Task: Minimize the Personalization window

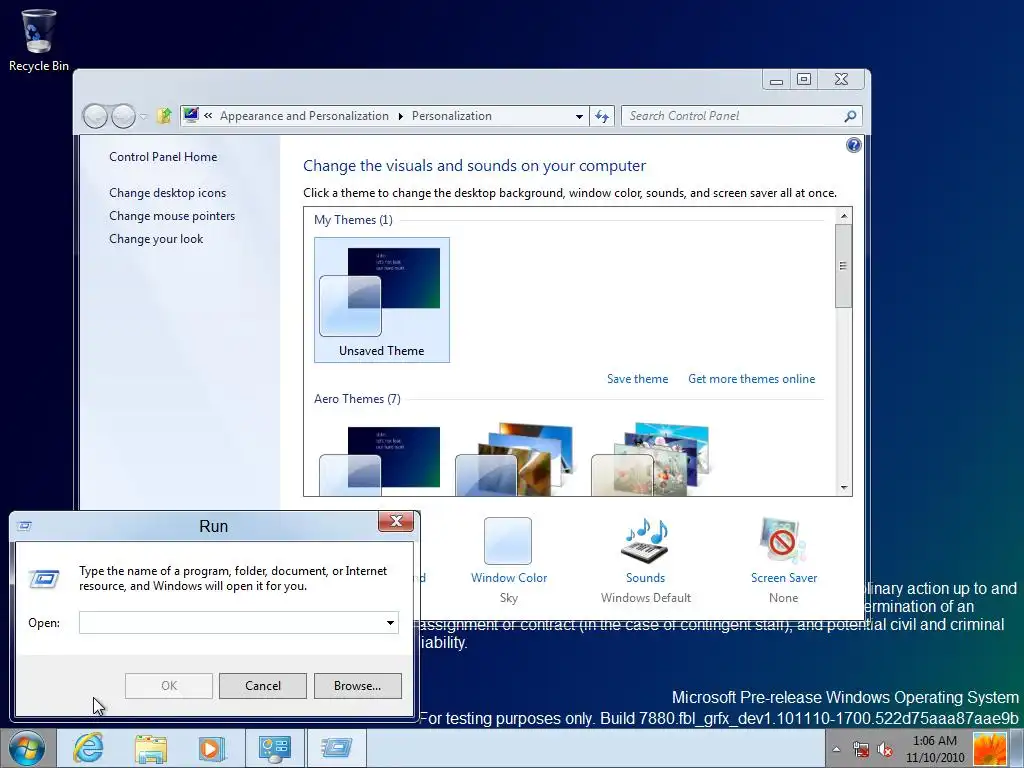Action: 776,80
